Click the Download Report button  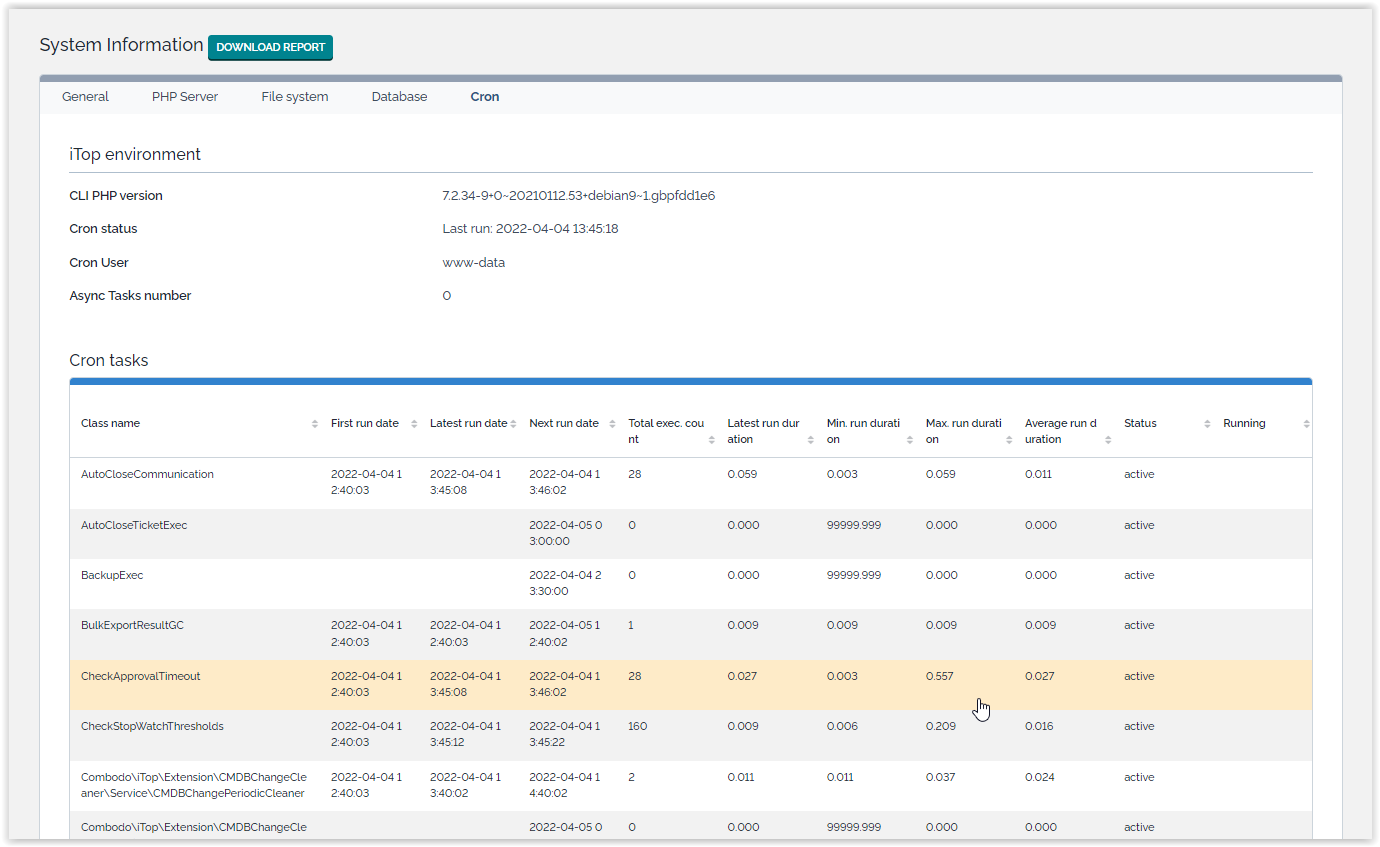coord(270,47)
